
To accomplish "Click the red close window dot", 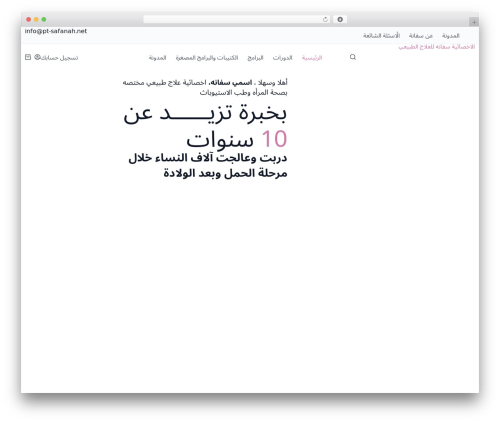I will (29, 19).
